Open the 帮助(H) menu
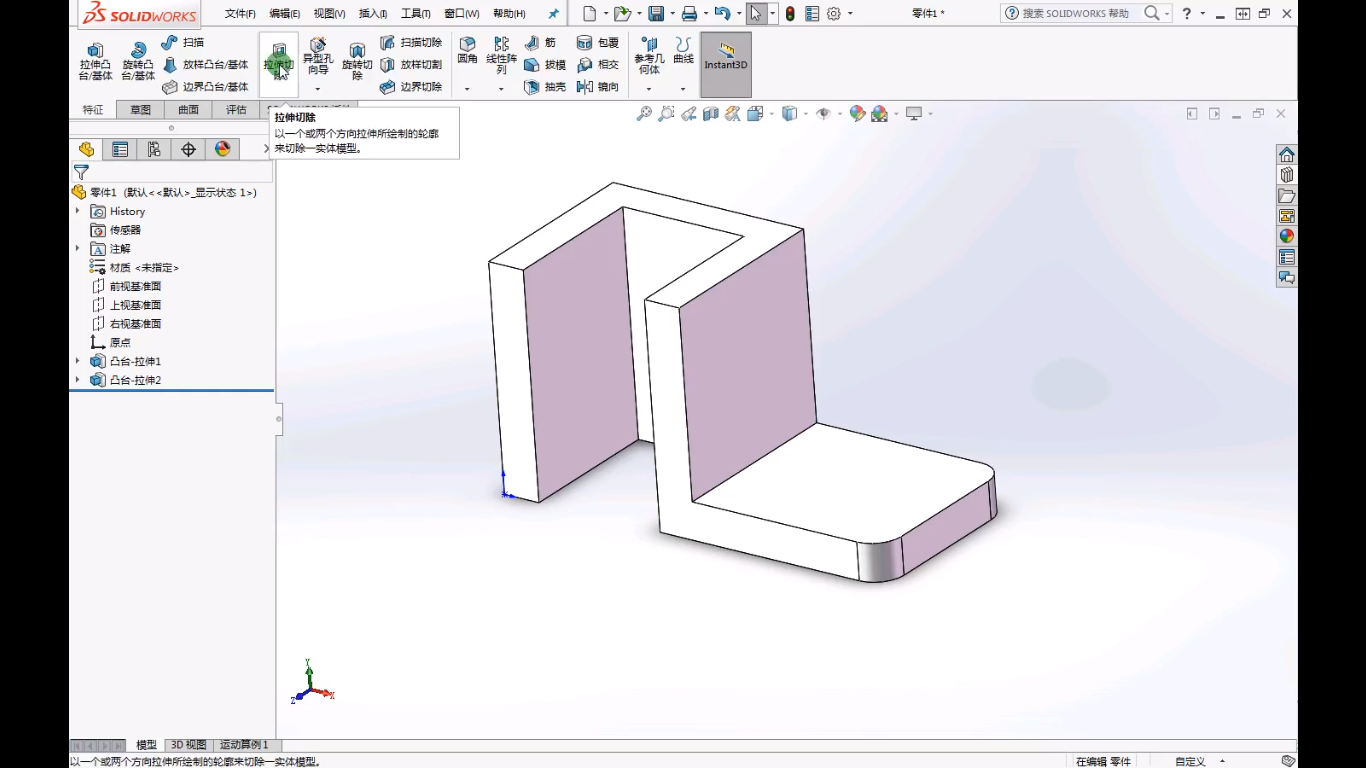The image size is (1366, 768). pyautogui.click(x=509, y=14)
